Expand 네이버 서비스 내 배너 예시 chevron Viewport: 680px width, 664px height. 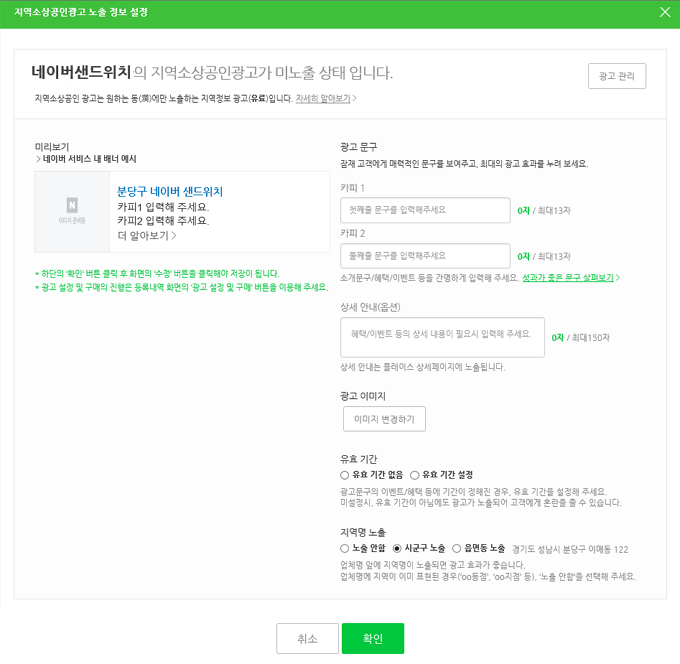(x=38, y=159)
